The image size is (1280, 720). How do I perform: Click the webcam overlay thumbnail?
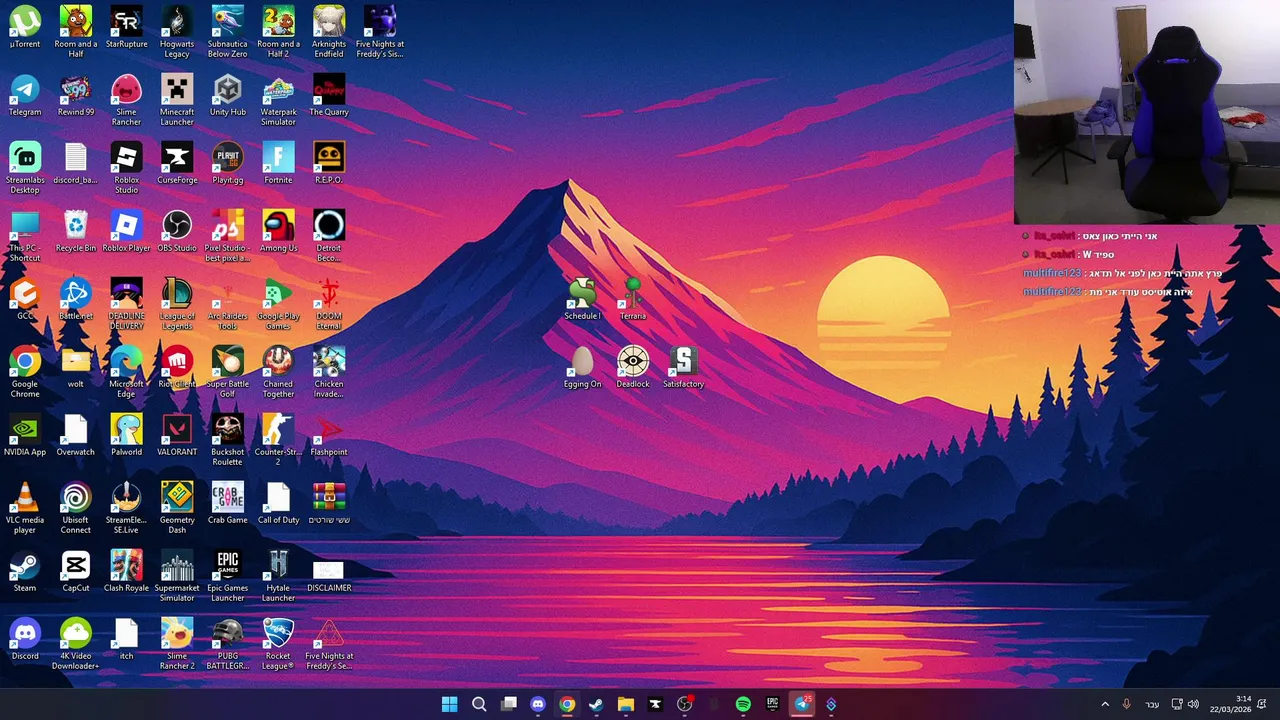[1147, 112]
